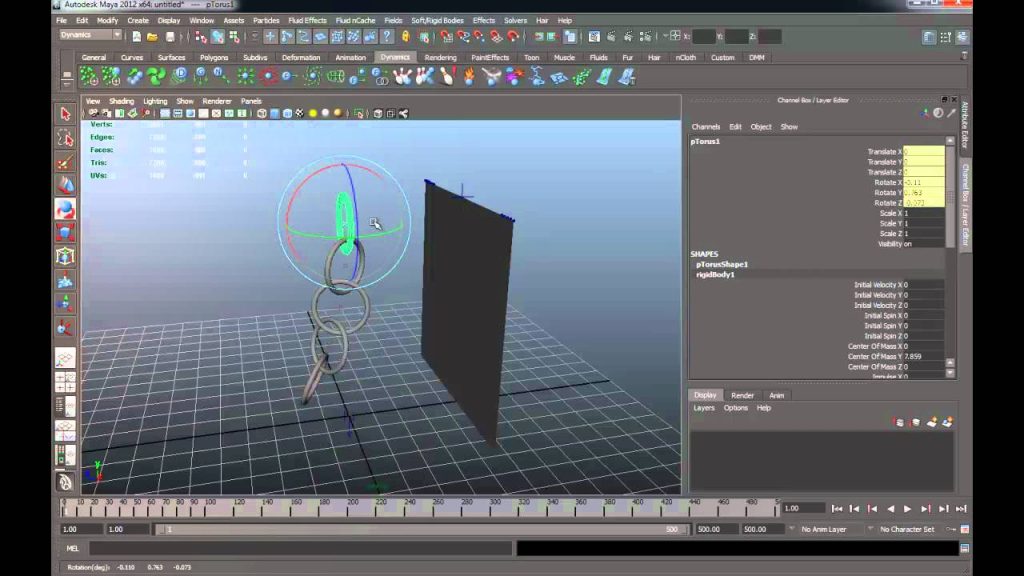The width and height of the screenshot is (1024, 576).
Task: Go to end of playback range
Action: [961, 509]
